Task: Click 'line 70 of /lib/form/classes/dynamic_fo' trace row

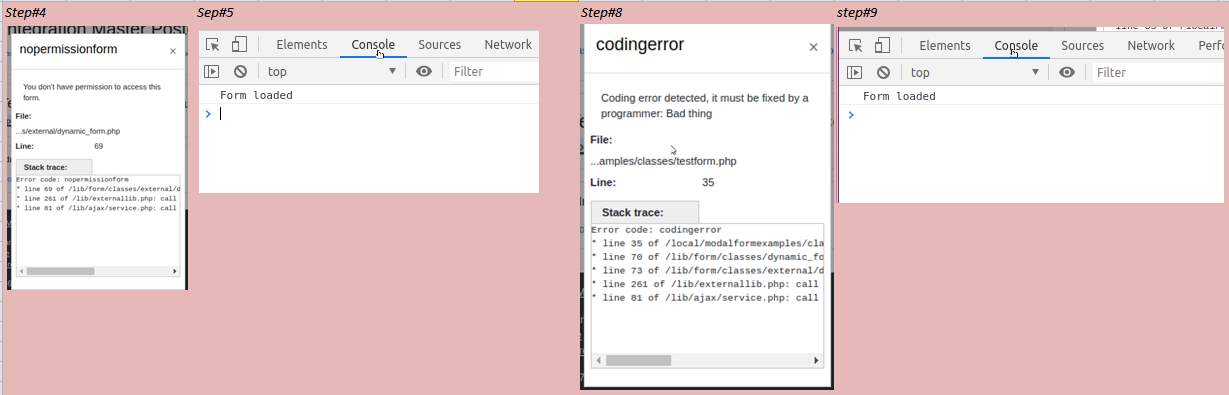Action: click(x=707, y=257)
